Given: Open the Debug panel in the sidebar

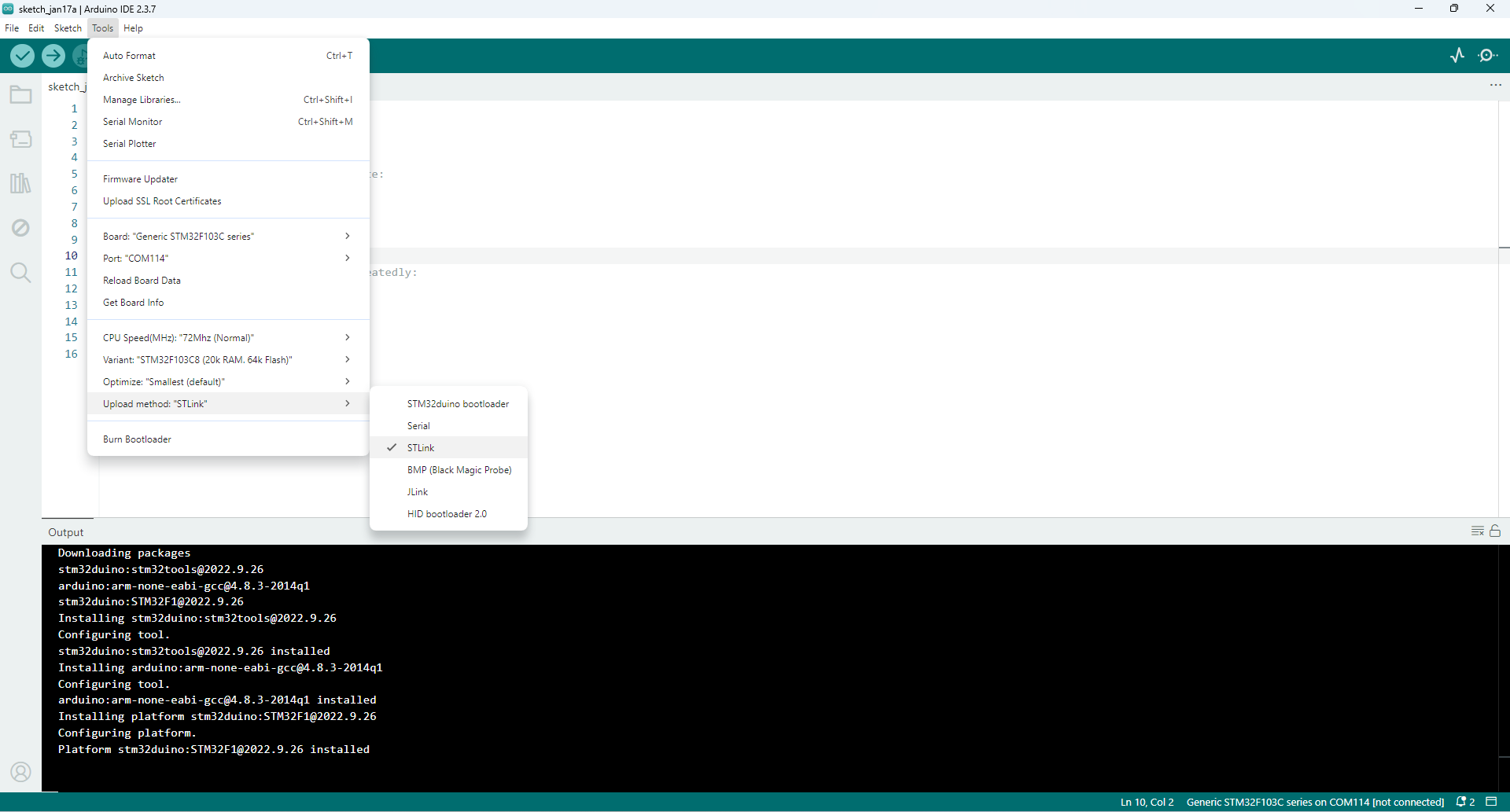Looking at the screenshot, I should (x=20, y=227).
